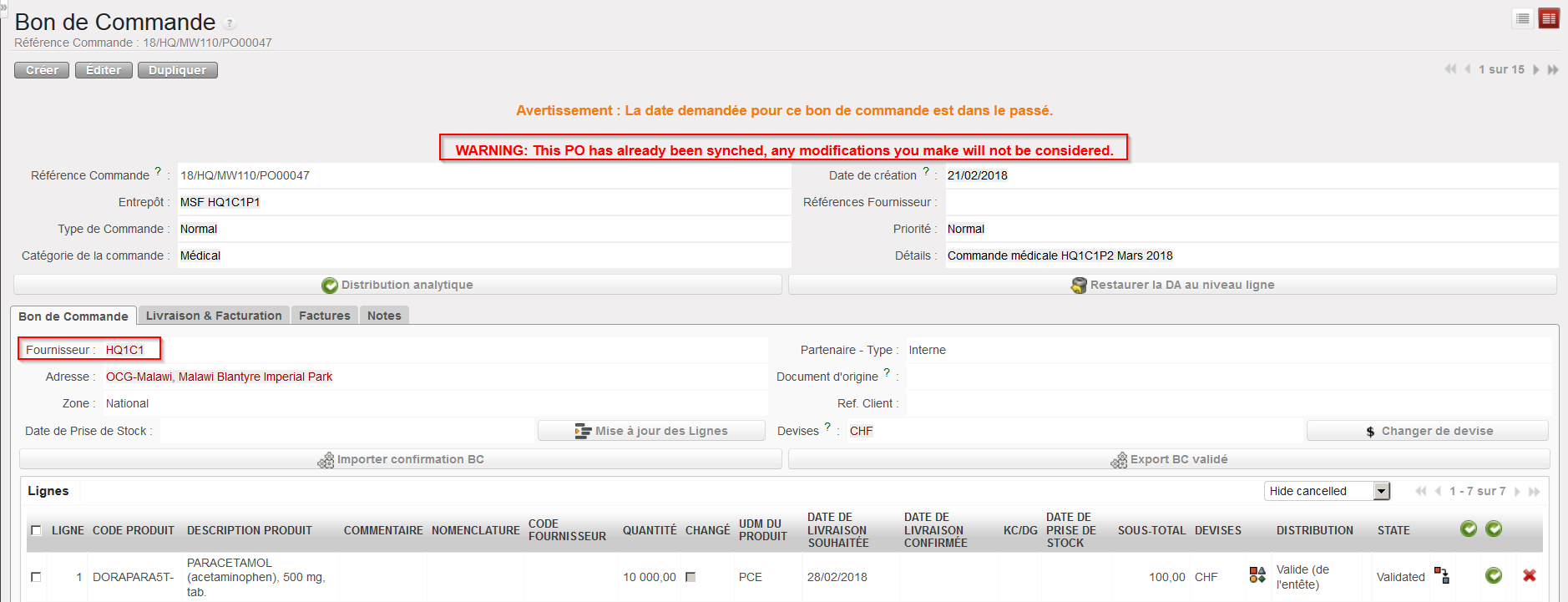Click the CHF currency link in Devises field

click(862, 431)
